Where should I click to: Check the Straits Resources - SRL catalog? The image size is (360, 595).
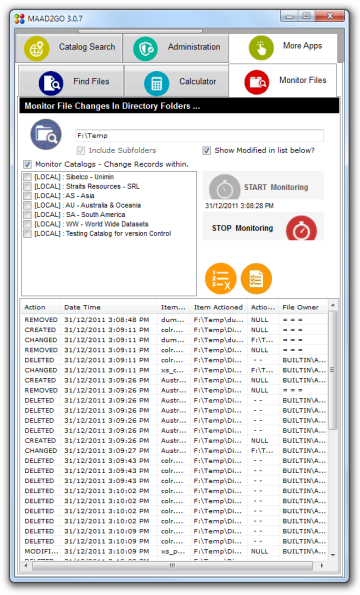27,186
